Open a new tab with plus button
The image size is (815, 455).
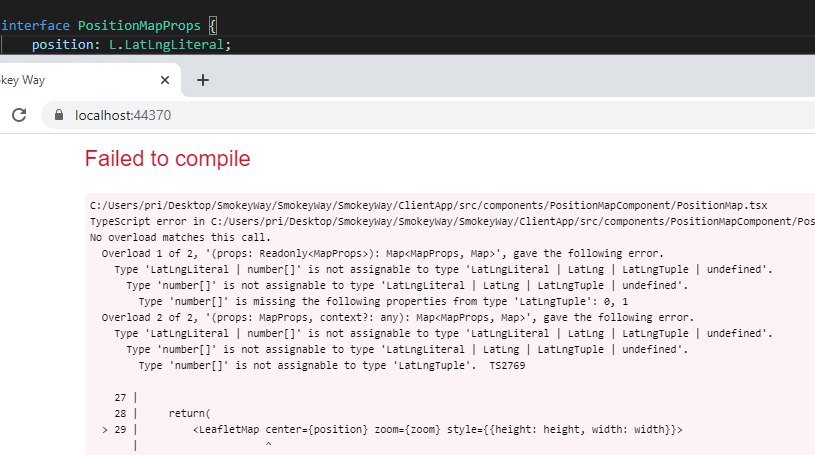(203, 80)
